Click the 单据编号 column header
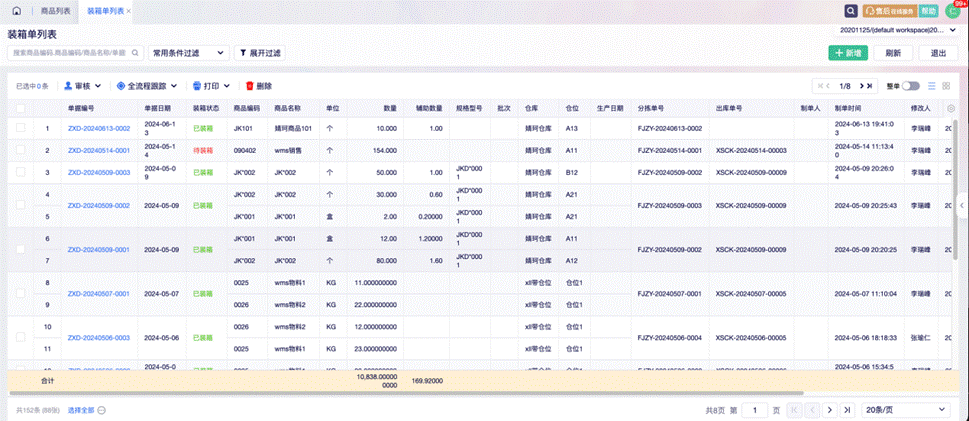969x421 pixels. click(x=81, y=108)
